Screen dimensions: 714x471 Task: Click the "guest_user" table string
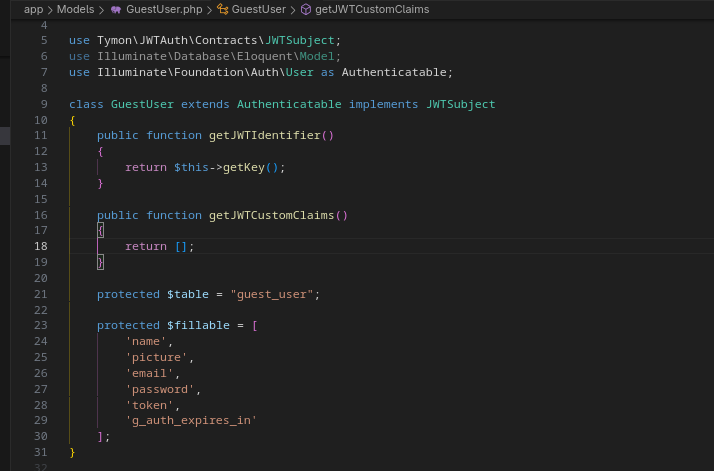click(274, 294)
